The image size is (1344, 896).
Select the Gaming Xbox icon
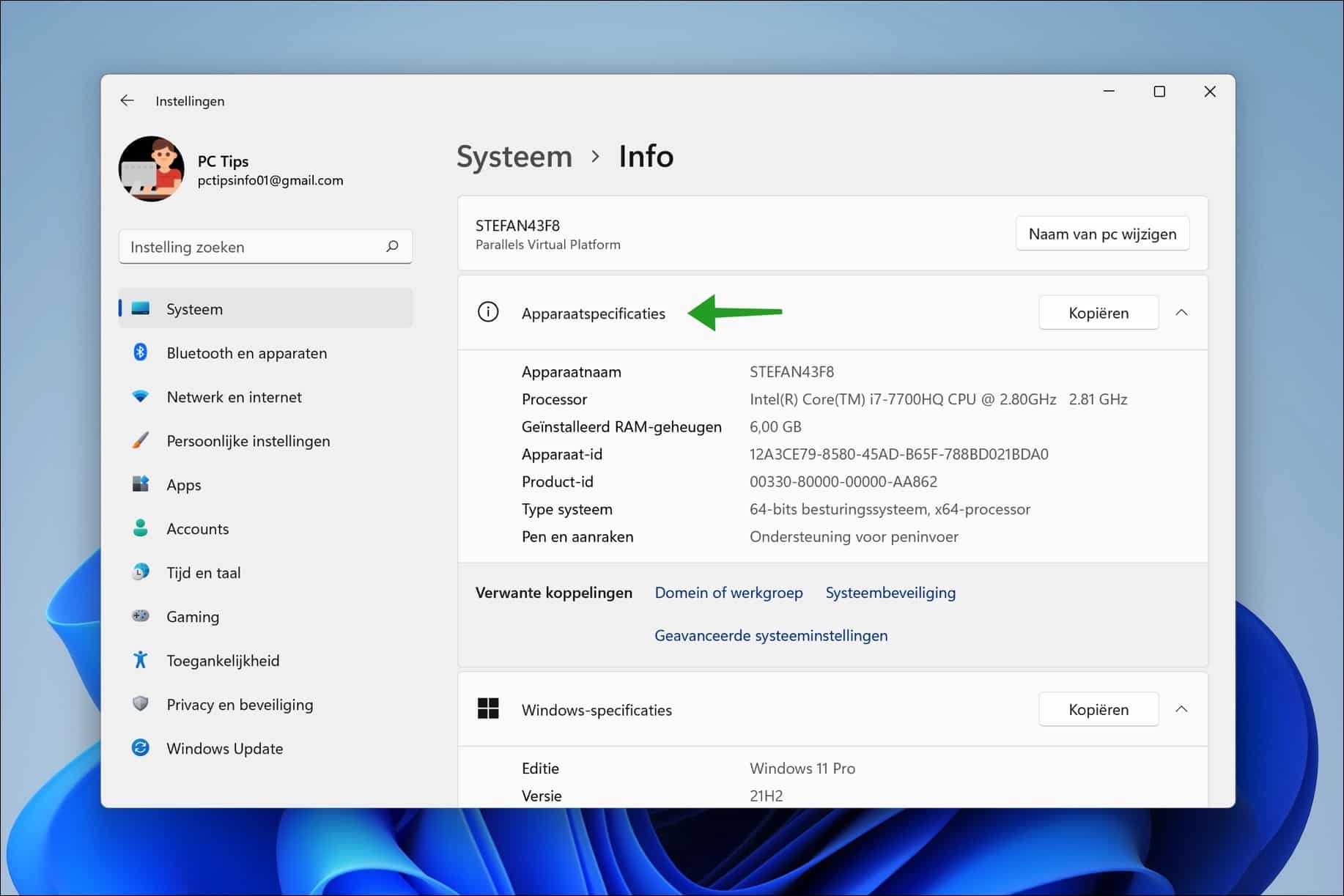[141, 616]
